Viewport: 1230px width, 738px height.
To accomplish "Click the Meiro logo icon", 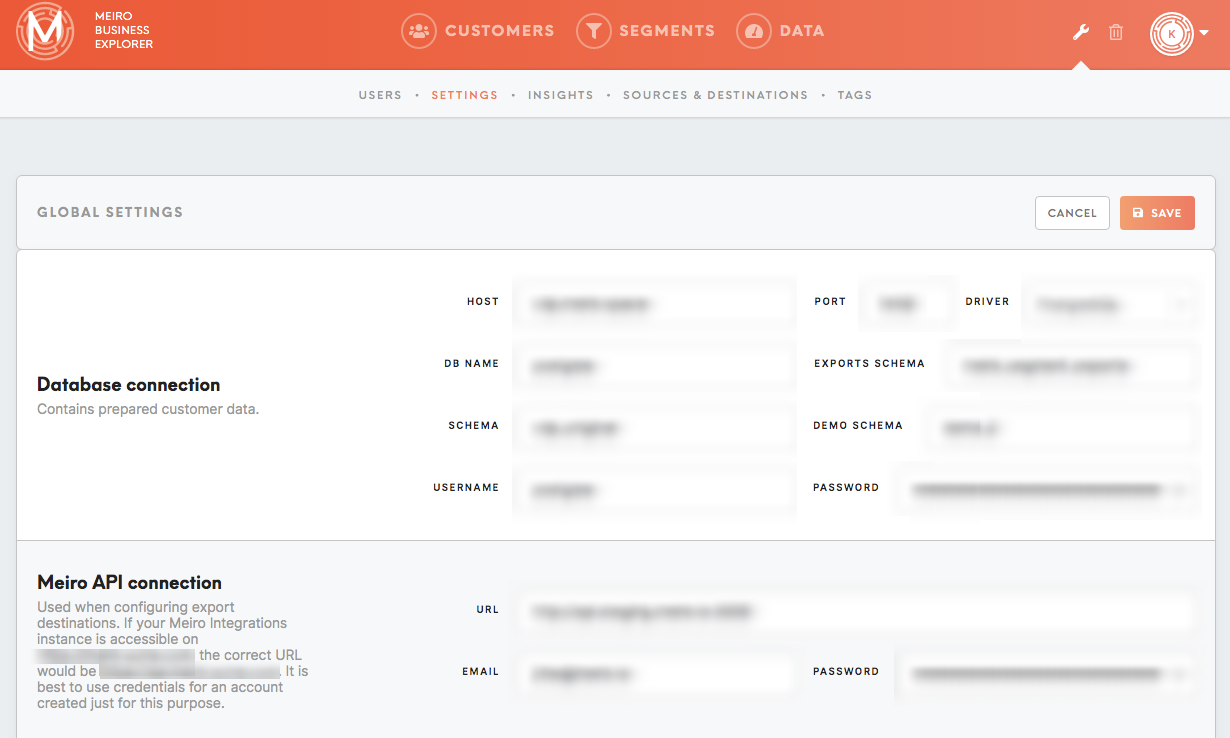I will [45, 32].
